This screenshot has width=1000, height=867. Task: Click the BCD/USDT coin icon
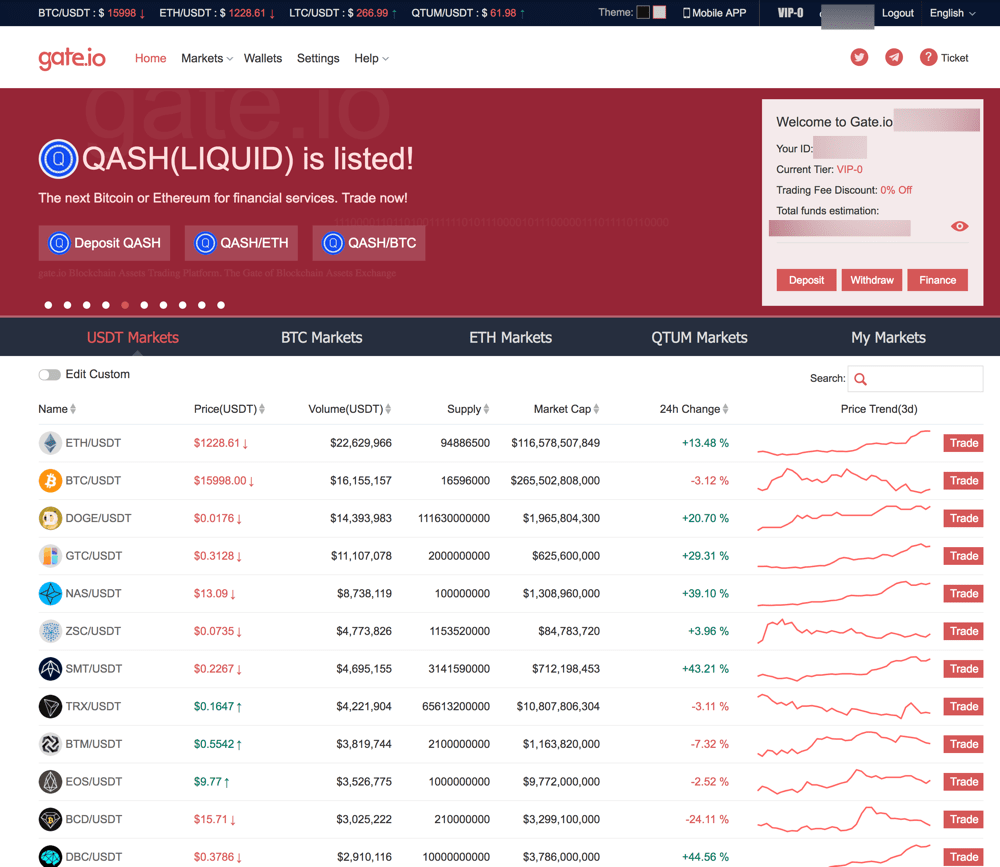[50, 819]
